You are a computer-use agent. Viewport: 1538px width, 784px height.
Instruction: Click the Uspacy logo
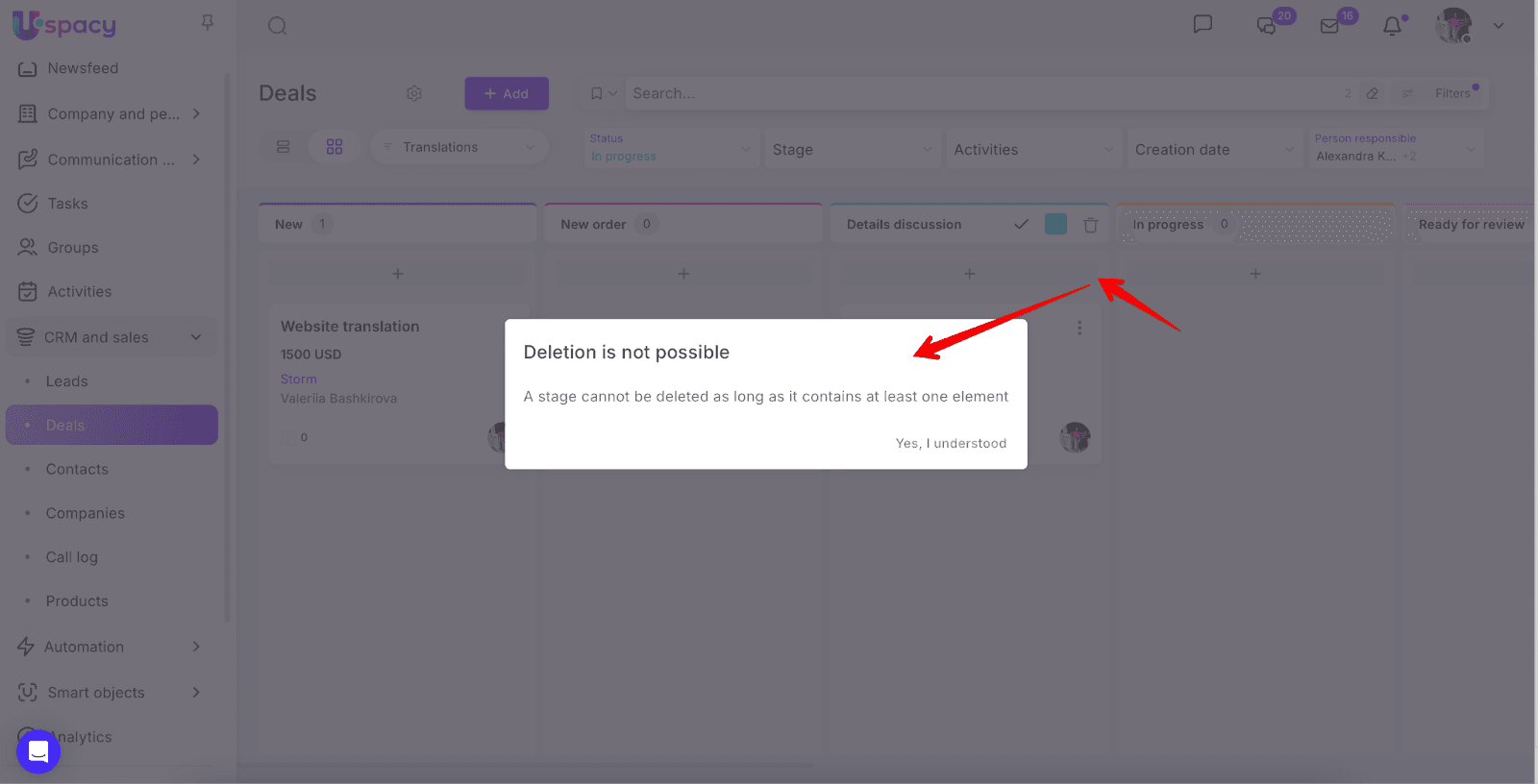click(64, 25)
